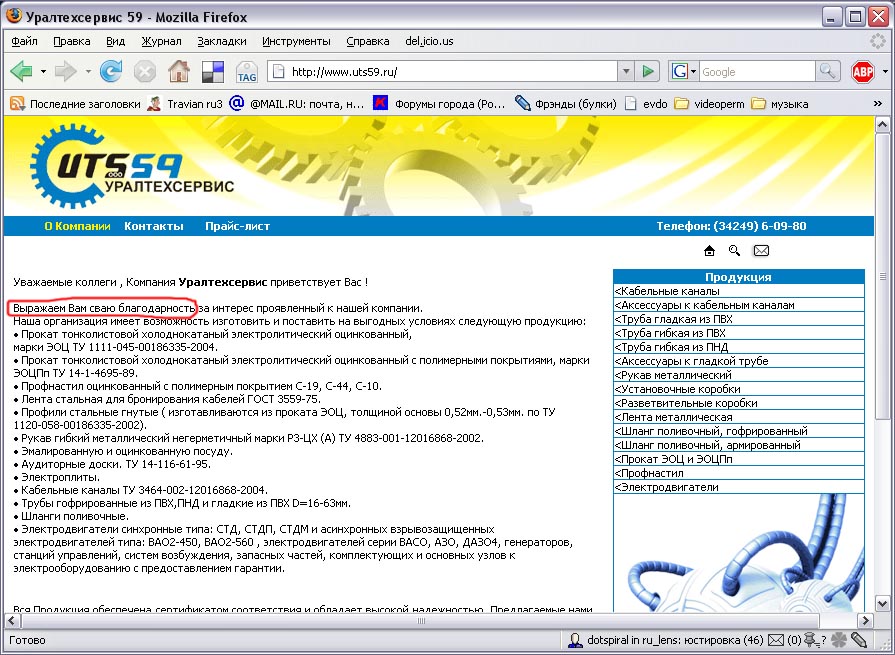Open the музыка bookmark folder
895x655 pixels.
pos(780,104)
